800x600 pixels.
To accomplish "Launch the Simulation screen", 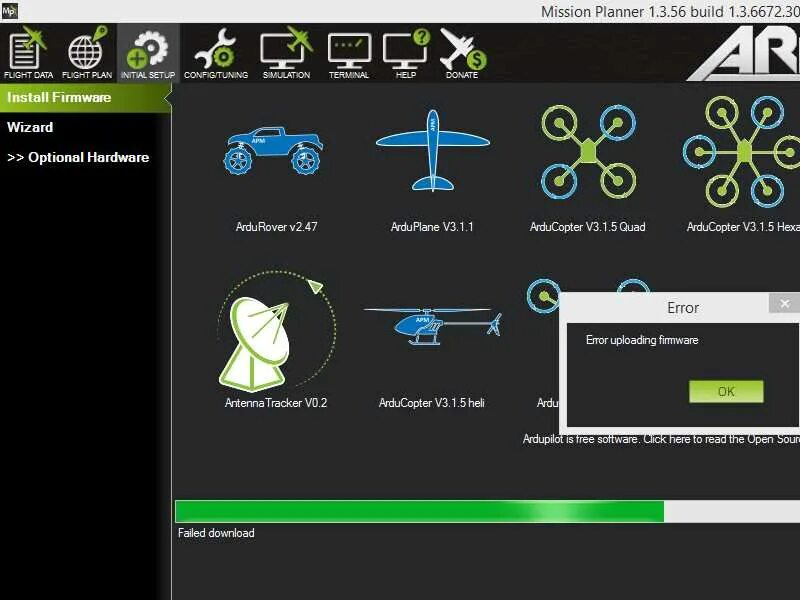I will point(286,54).
